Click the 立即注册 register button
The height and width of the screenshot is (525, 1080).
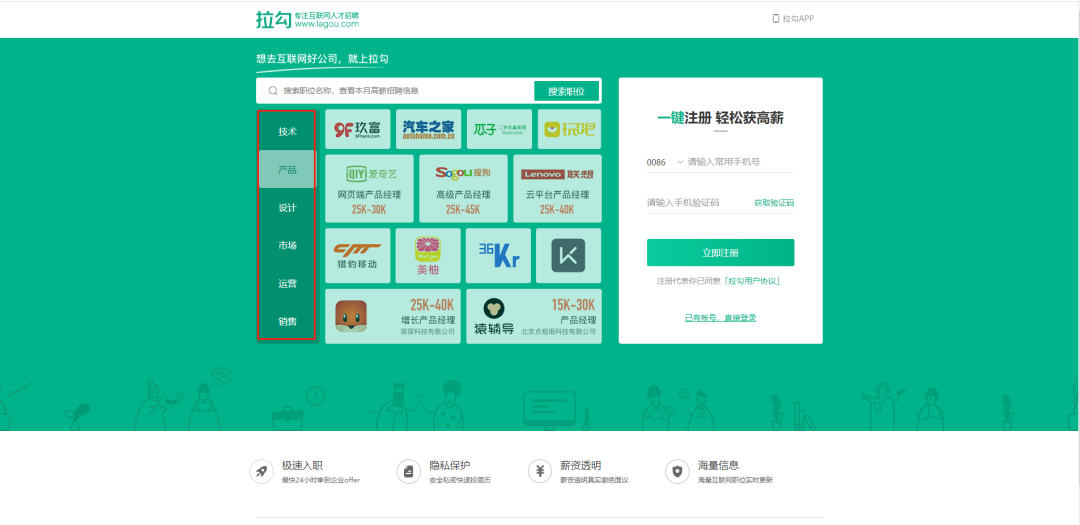point(720,253)
